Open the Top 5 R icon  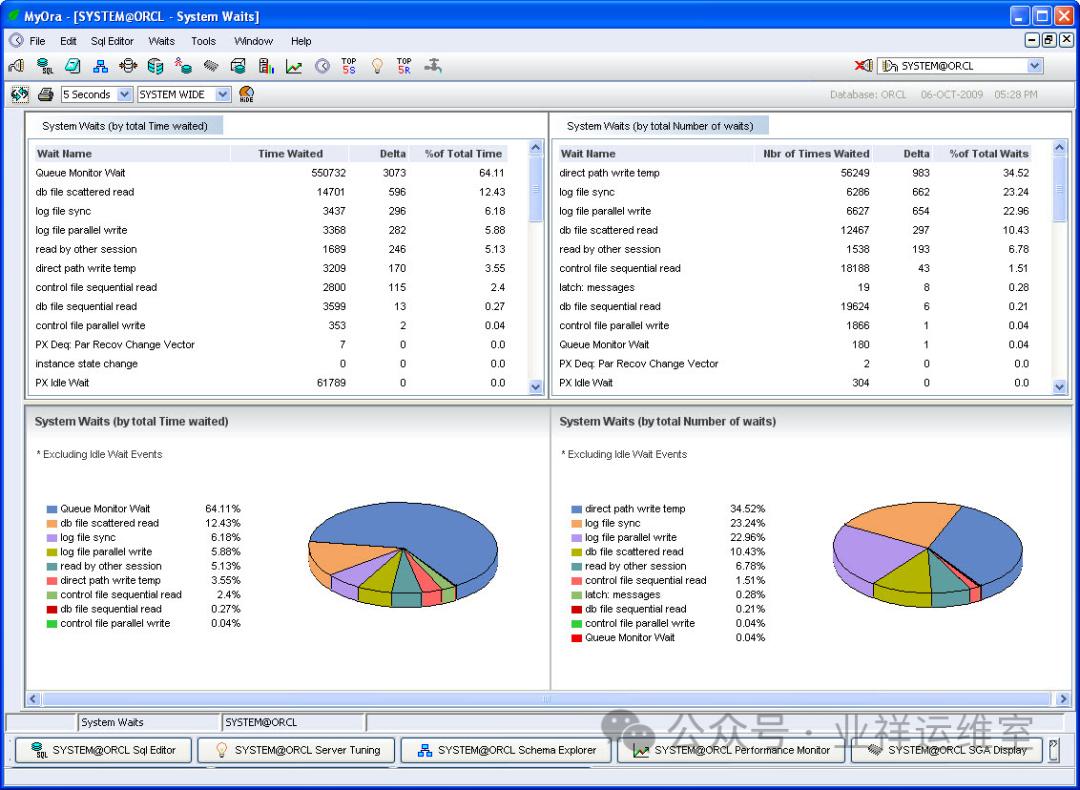pyautogui.click(x=404, y=66)
